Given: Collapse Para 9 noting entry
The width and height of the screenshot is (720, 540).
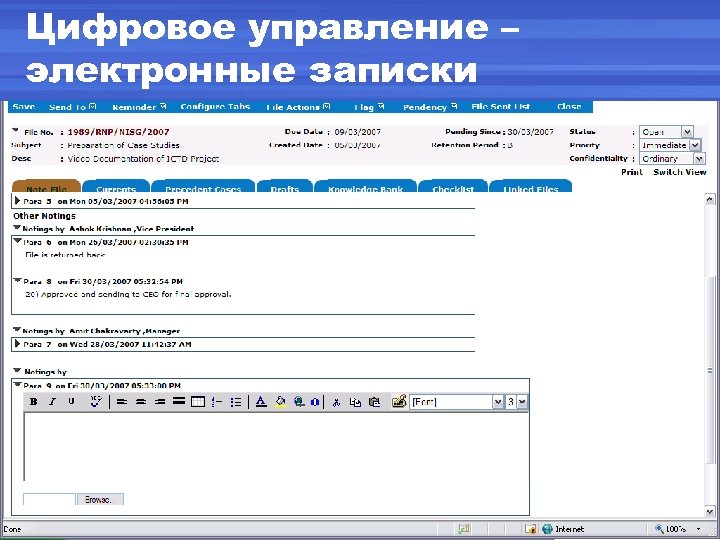Looking at the screenshot, I should [x=17, y=384].
